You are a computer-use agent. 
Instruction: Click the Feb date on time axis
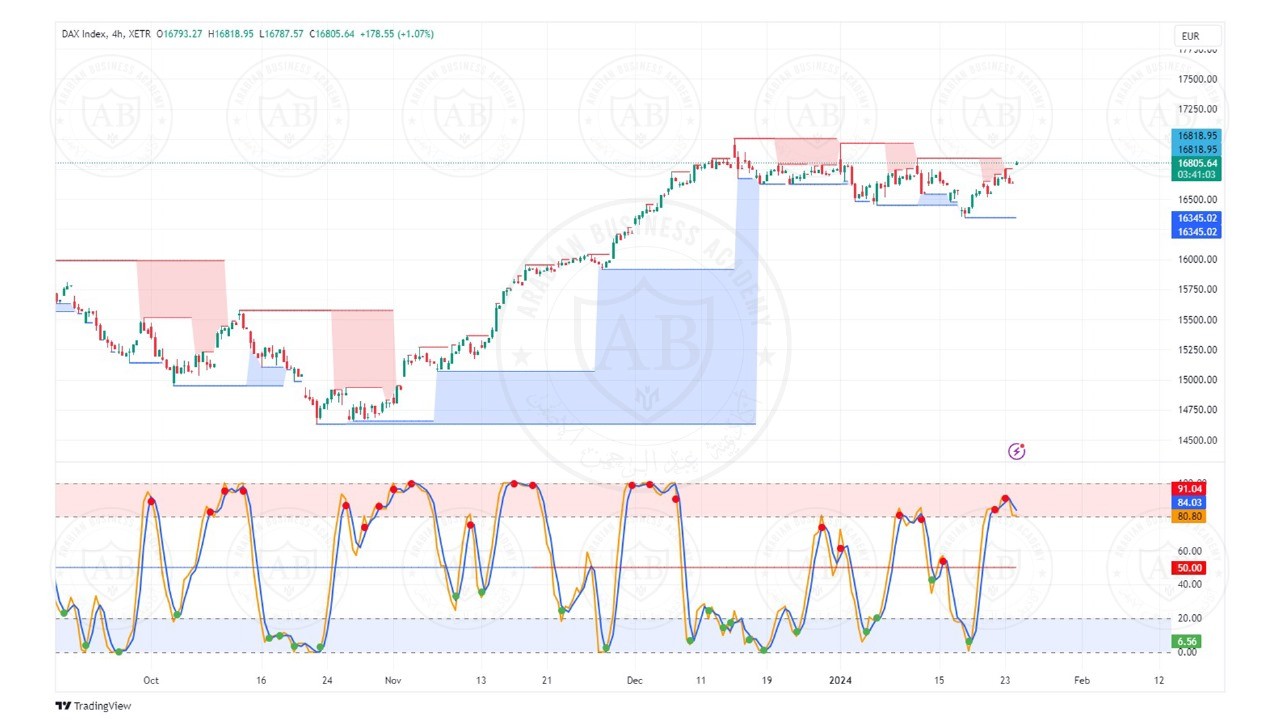tap(1081, 680)
